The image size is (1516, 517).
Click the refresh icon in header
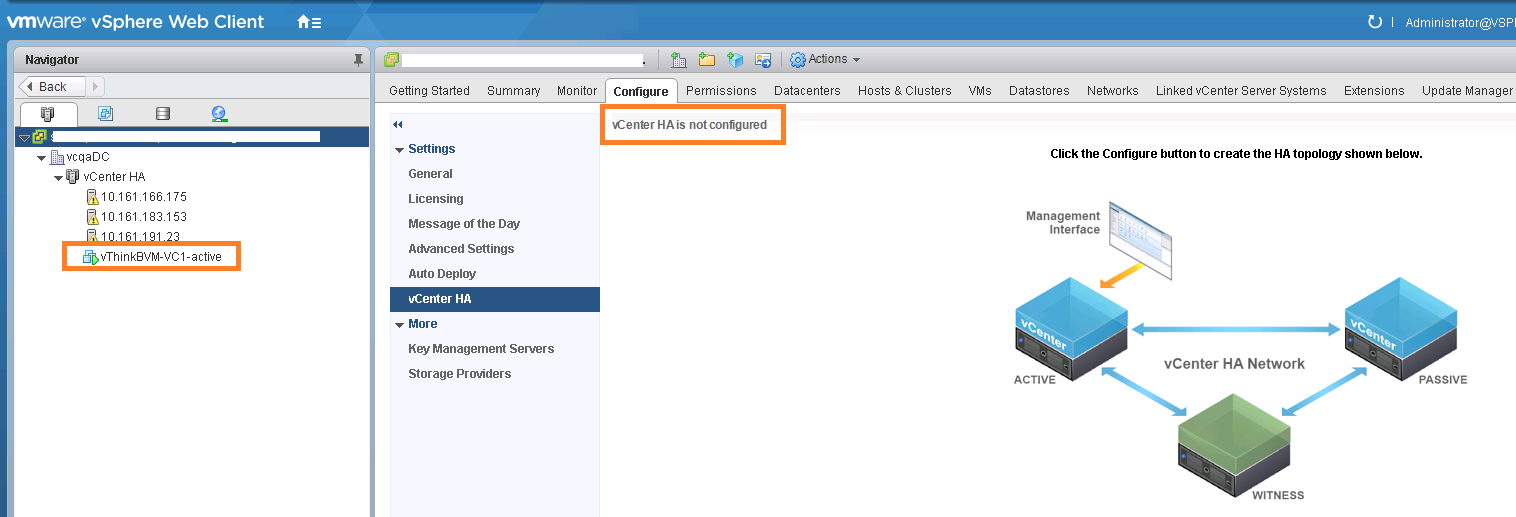coord(1374,22)
